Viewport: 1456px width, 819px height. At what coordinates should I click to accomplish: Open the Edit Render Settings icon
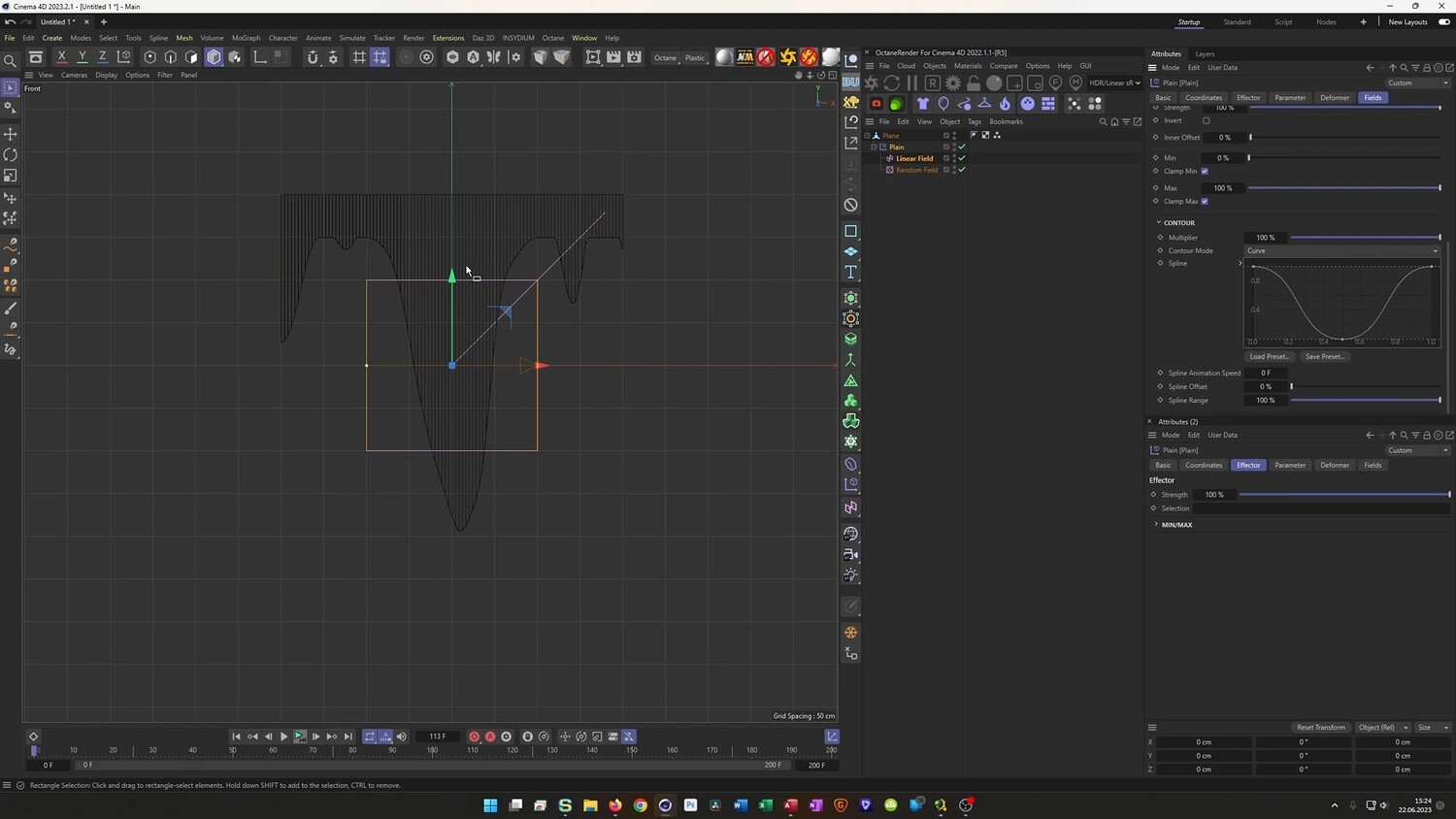(635, 57)
